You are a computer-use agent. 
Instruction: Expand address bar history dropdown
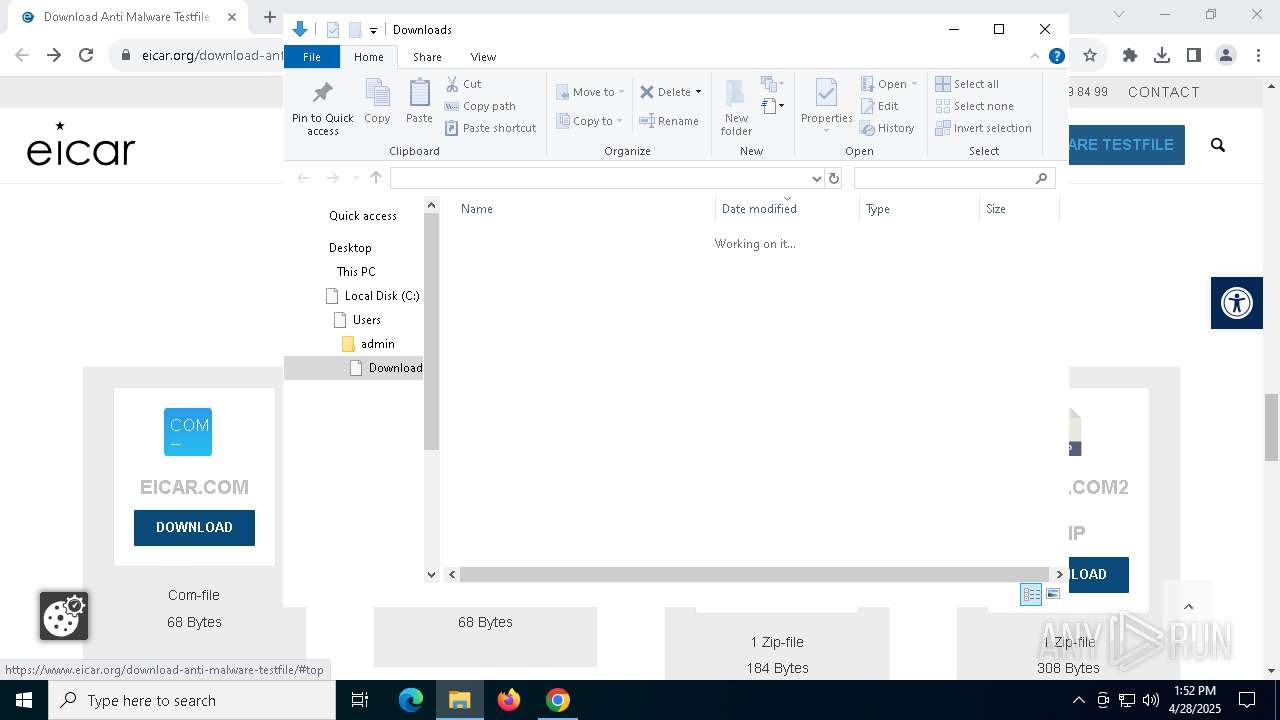816,178
